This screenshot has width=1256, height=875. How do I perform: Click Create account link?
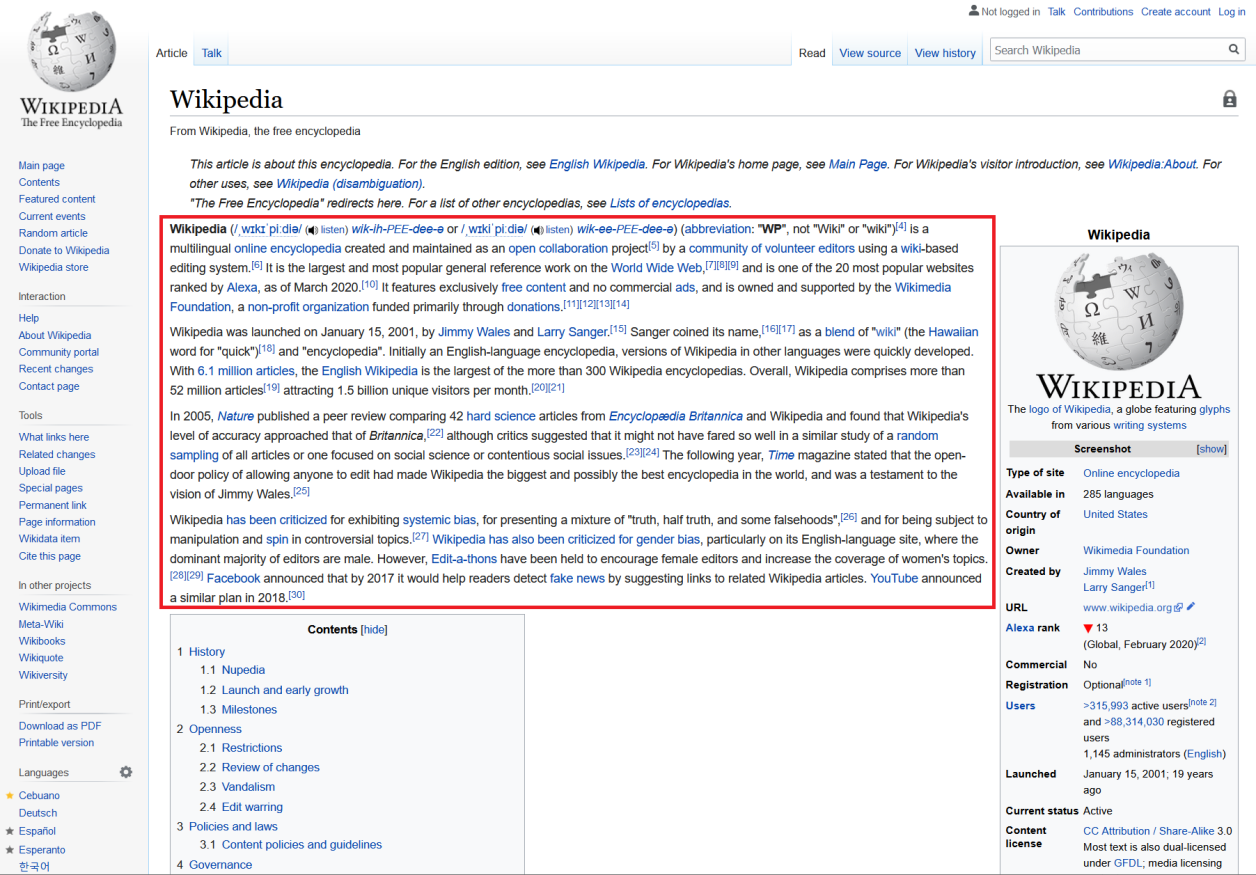[x=1176, y=12]
